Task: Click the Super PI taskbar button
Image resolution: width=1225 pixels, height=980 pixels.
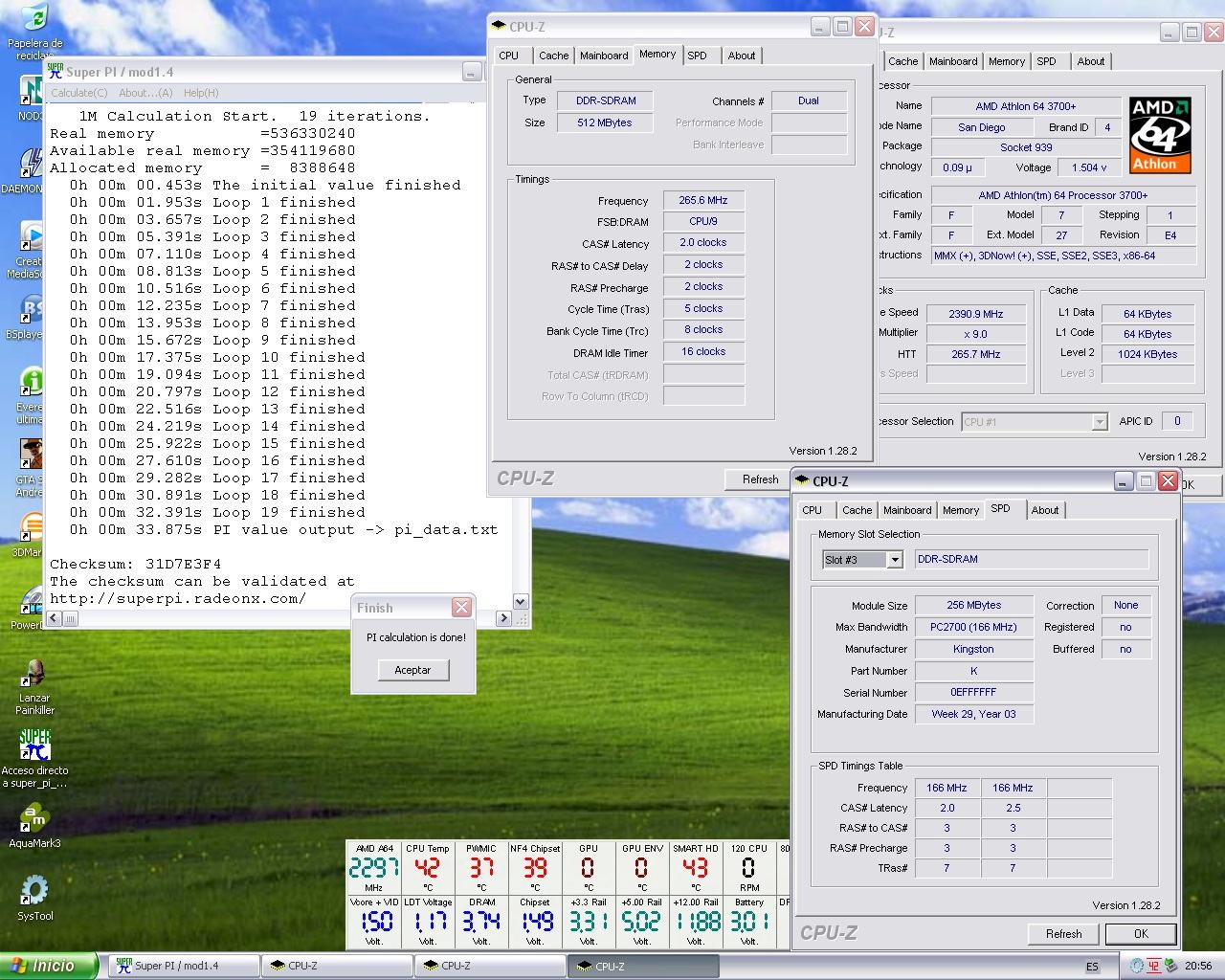Action: [x=182, y=966]
